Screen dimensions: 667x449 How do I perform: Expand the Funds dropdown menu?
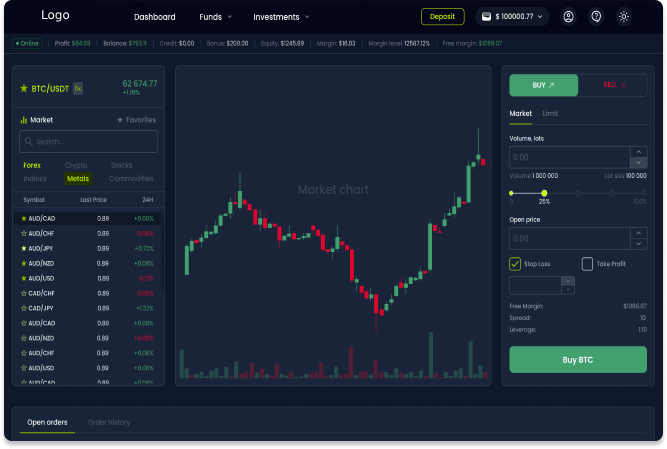click(x=215, y=17)
